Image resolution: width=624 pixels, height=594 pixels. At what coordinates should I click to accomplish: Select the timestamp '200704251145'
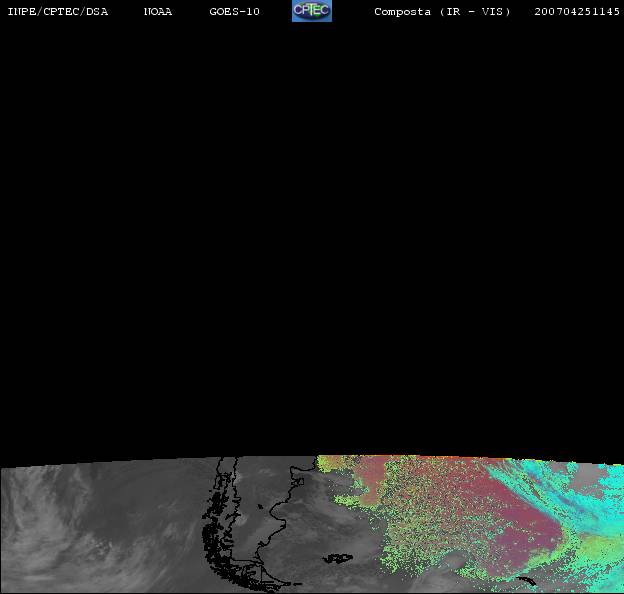click(577, 12)
